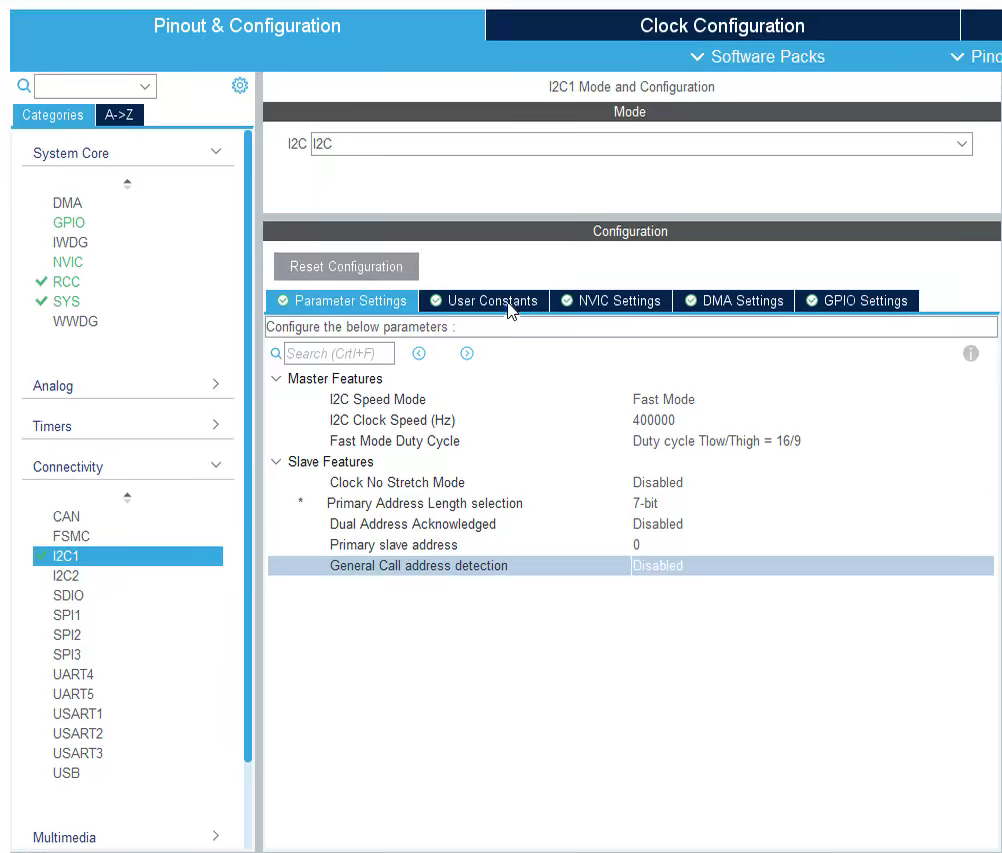1002x853 pixels.
Task: Select USART1 peripheral
Action: 78,714
